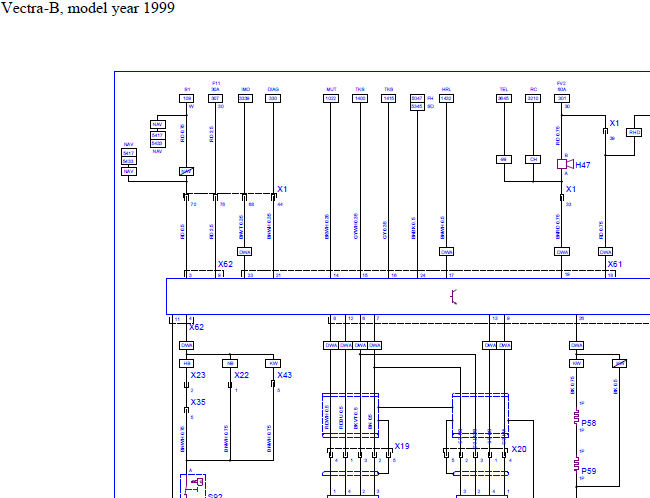Screen dimensions: 650x498
Task: Click the X1 connector pin numbered 44
Action: [x=273, y=197]
